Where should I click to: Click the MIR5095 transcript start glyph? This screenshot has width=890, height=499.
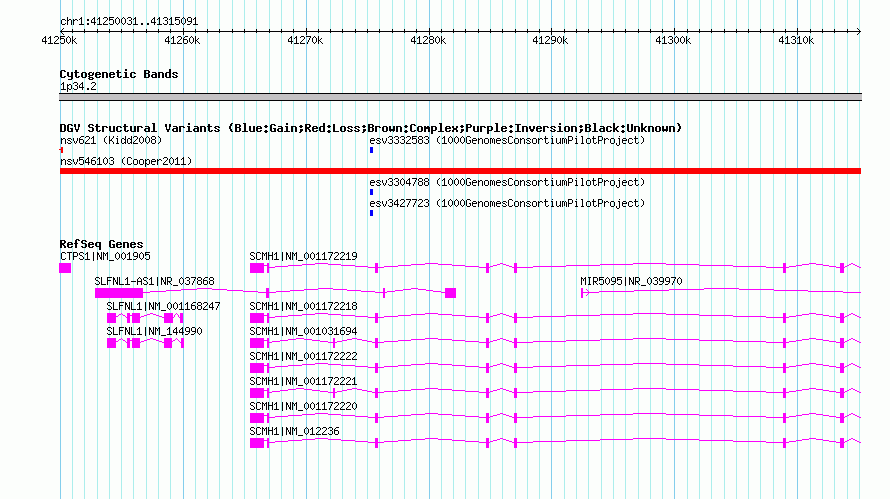pos(585,293)
